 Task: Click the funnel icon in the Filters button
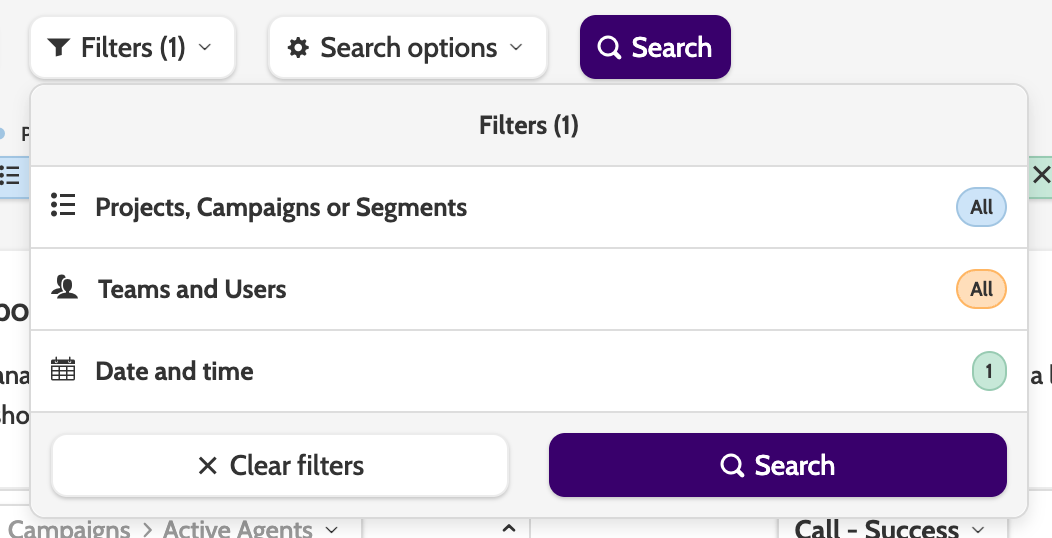(x=59, y=48)
